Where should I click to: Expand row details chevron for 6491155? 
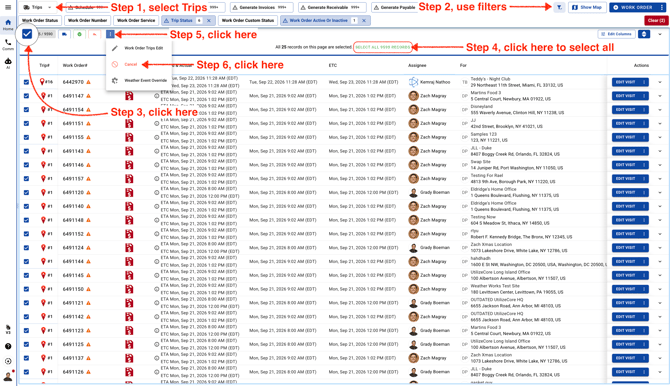(660, 137)
